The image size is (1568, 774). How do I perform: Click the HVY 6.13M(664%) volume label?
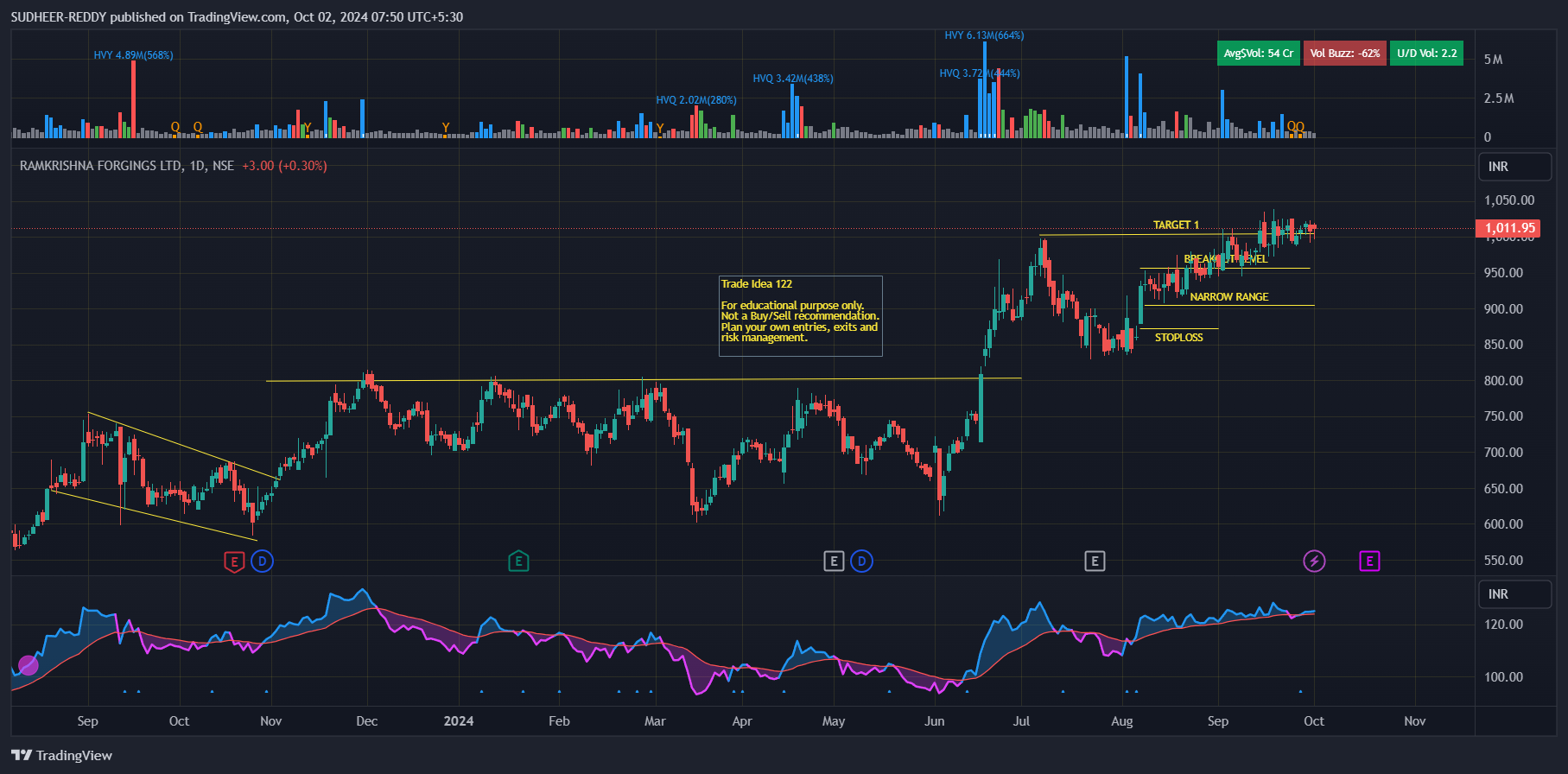pos(984,35)
